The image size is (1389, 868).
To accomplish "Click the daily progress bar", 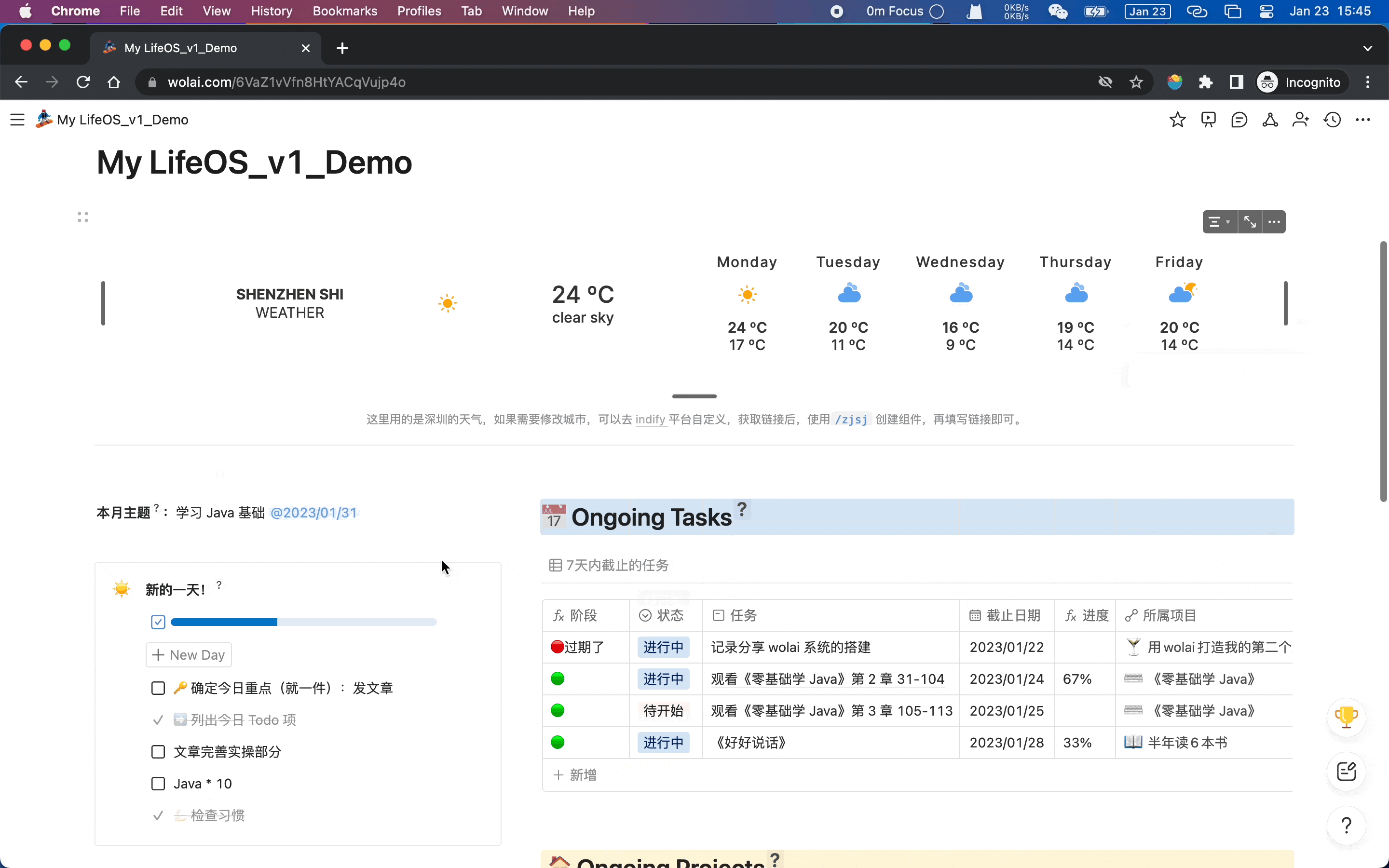I will (303, 622).
